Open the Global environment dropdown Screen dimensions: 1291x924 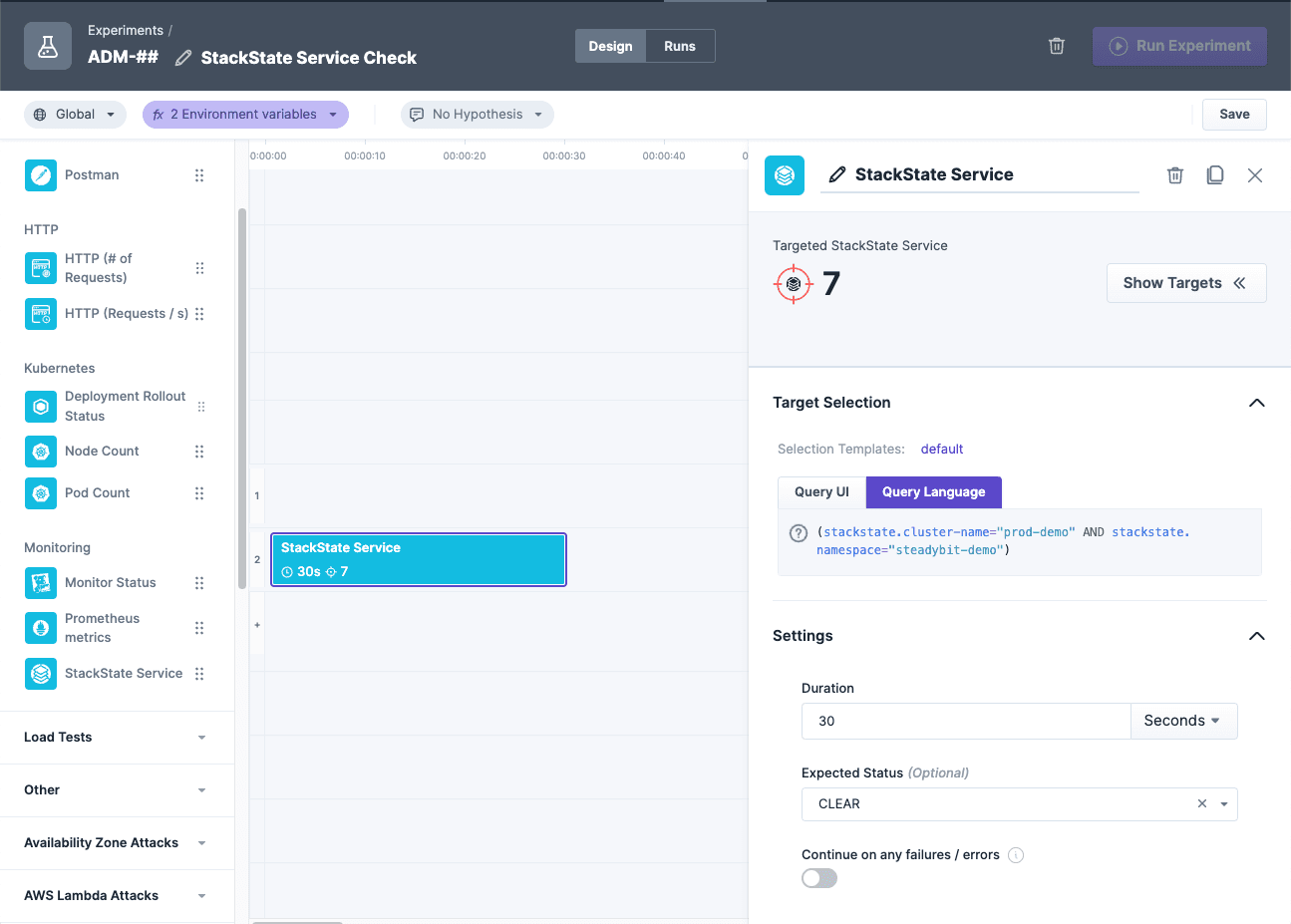[x=74, y=114]
